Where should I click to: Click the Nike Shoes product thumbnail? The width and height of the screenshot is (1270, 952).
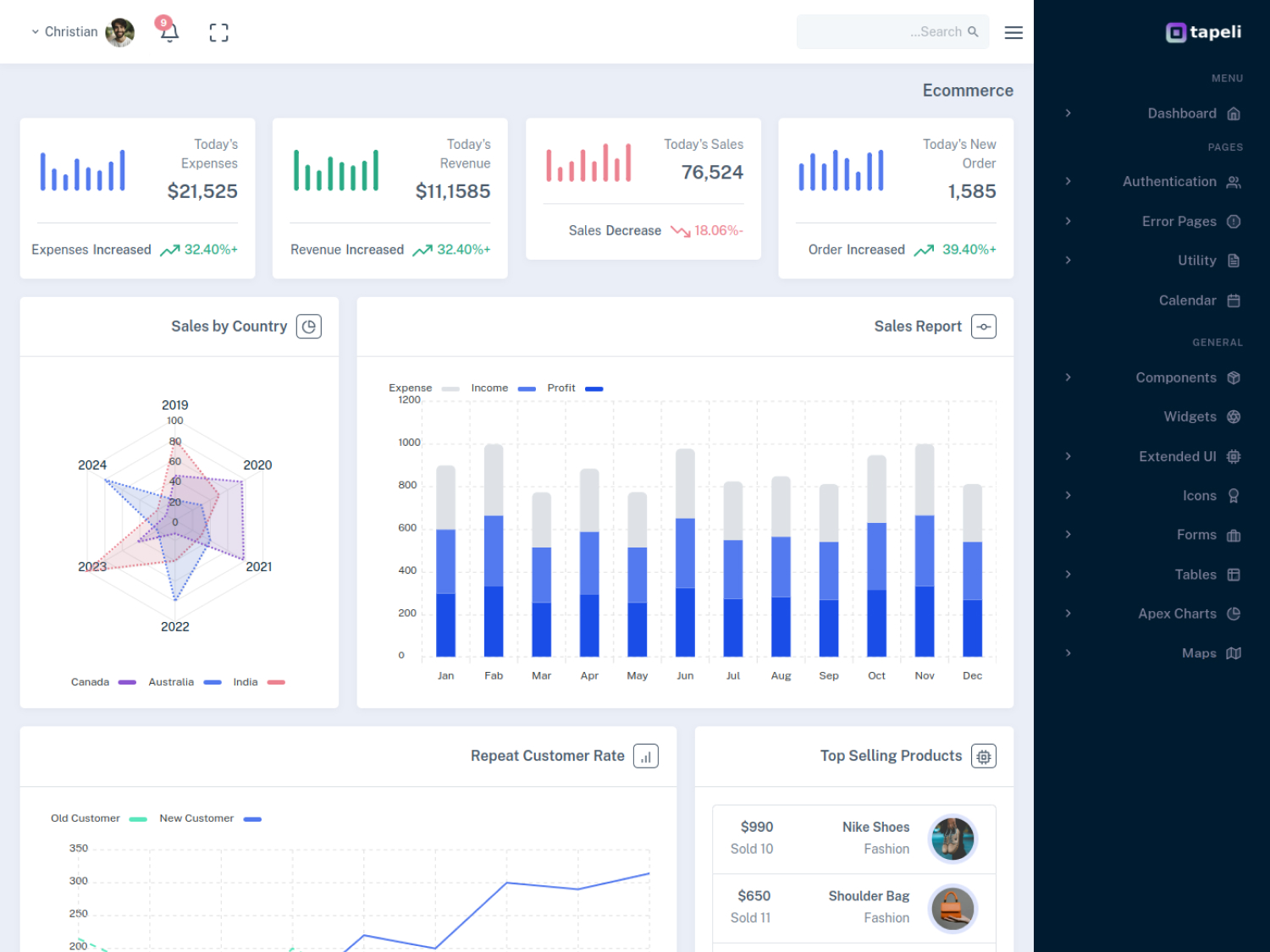pyautogui.click(x=952, y=839)
